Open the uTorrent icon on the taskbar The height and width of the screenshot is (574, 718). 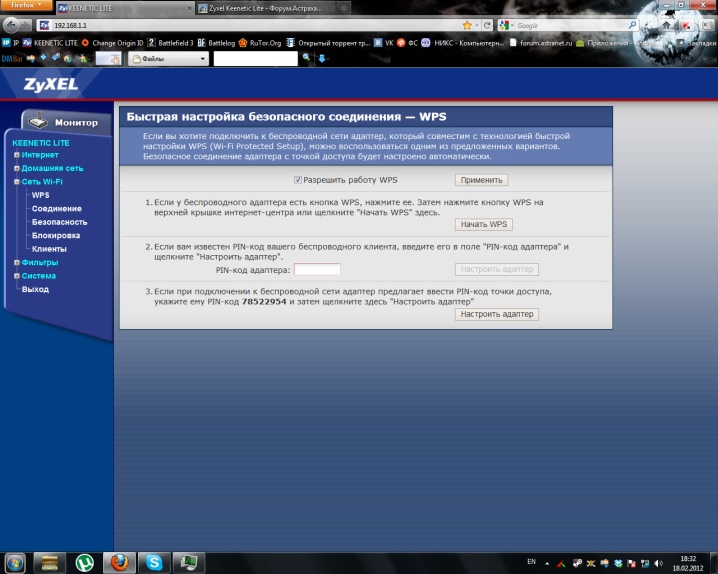[84, 563]
